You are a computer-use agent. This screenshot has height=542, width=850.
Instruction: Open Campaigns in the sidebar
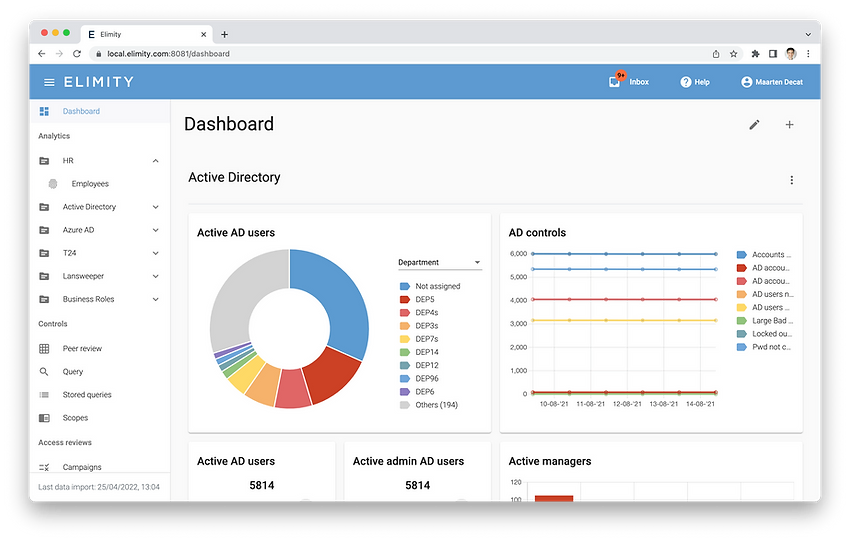pos(100,467)
